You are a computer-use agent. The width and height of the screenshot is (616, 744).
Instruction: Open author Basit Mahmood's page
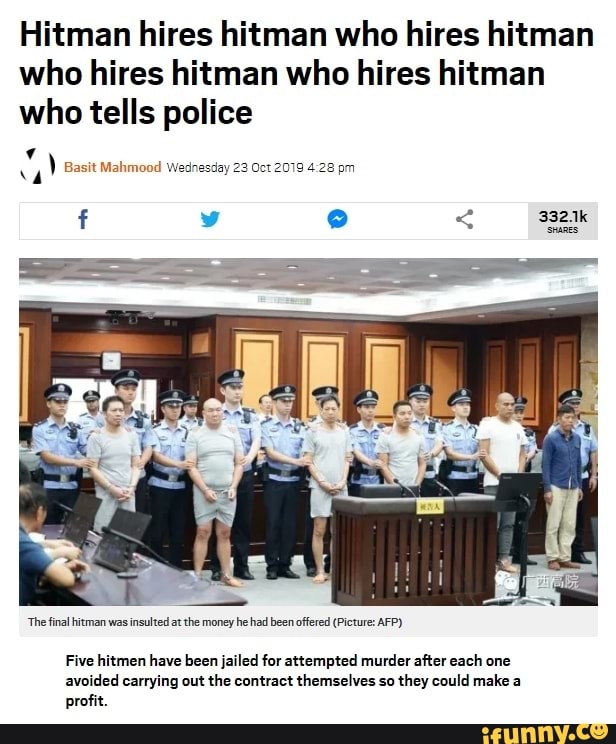[x=112, y=167]
